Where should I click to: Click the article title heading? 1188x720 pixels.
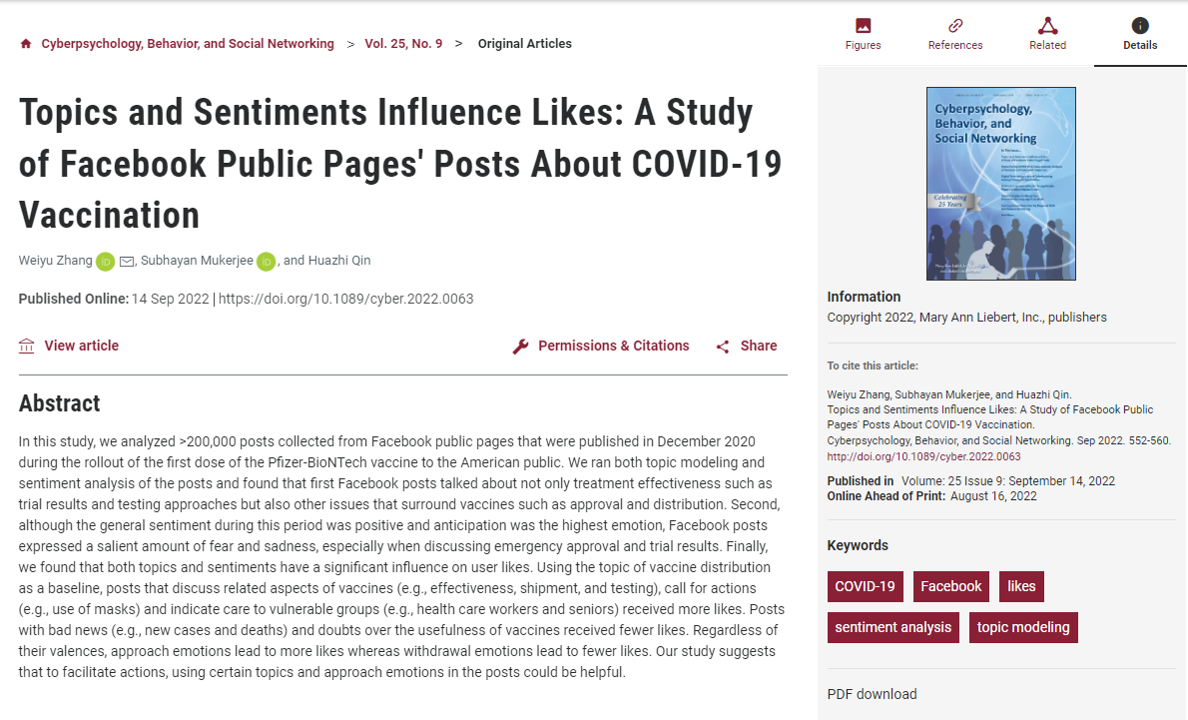400,164
